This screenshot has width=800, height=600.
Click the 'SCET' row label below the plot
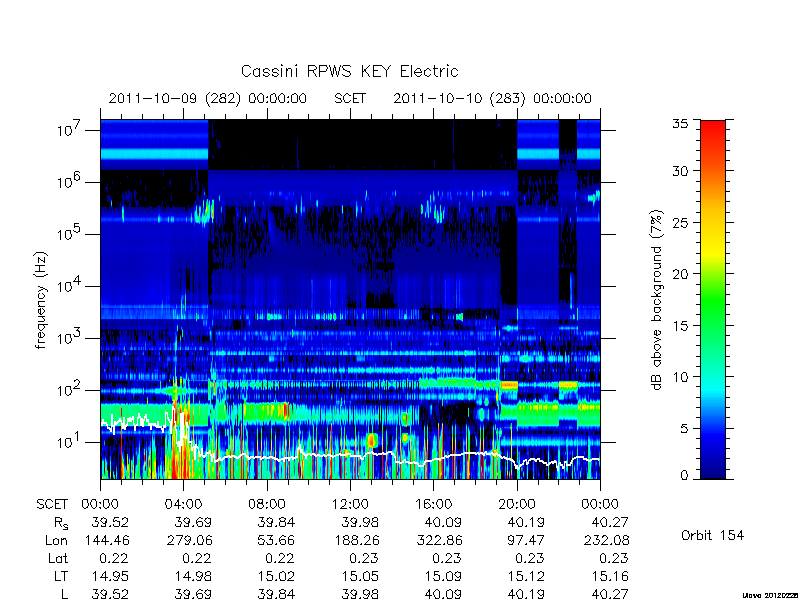click(52, 504)
